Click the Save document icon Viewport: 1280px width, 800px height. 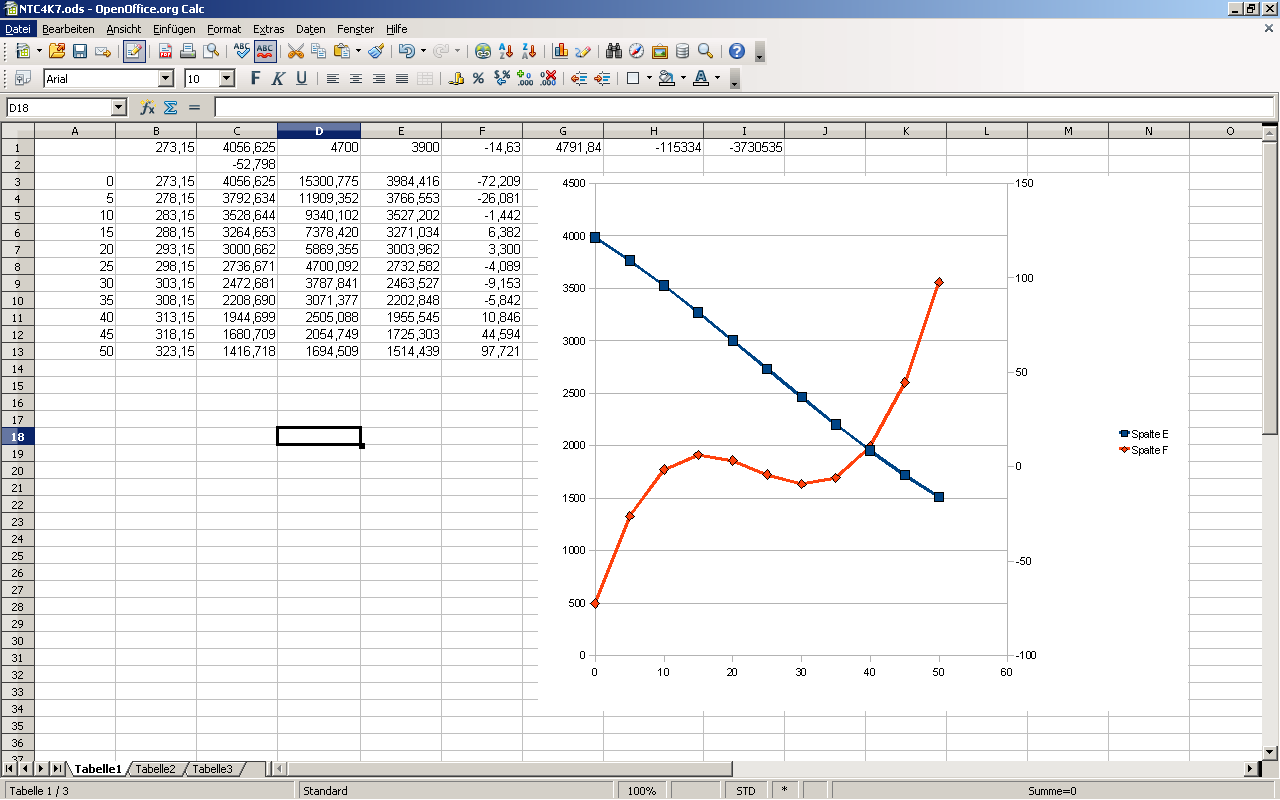[x=79, y=51]
